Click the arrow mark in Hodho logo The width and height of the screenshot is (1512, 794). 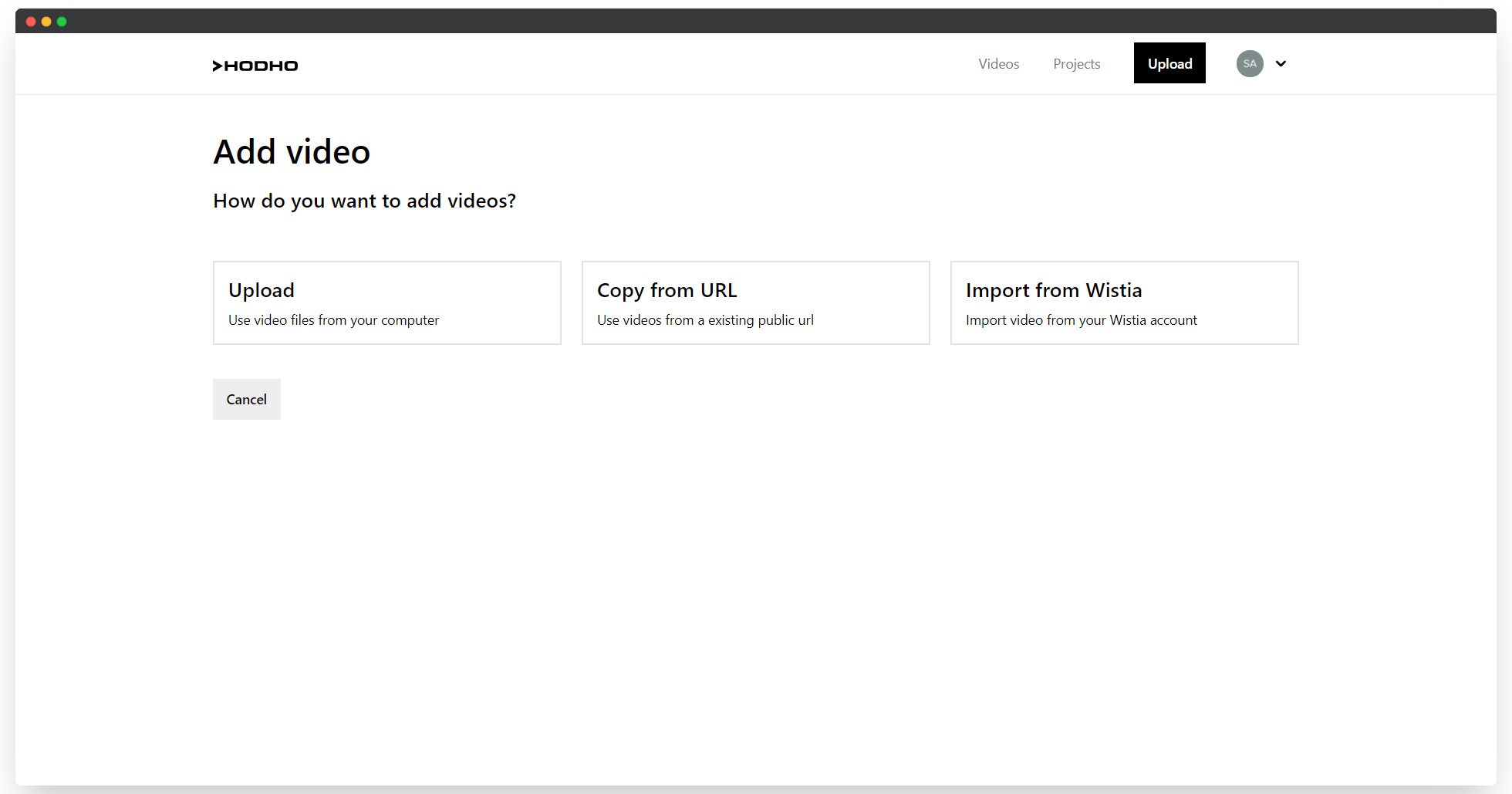pyautogui.click(x=218, y=66)
